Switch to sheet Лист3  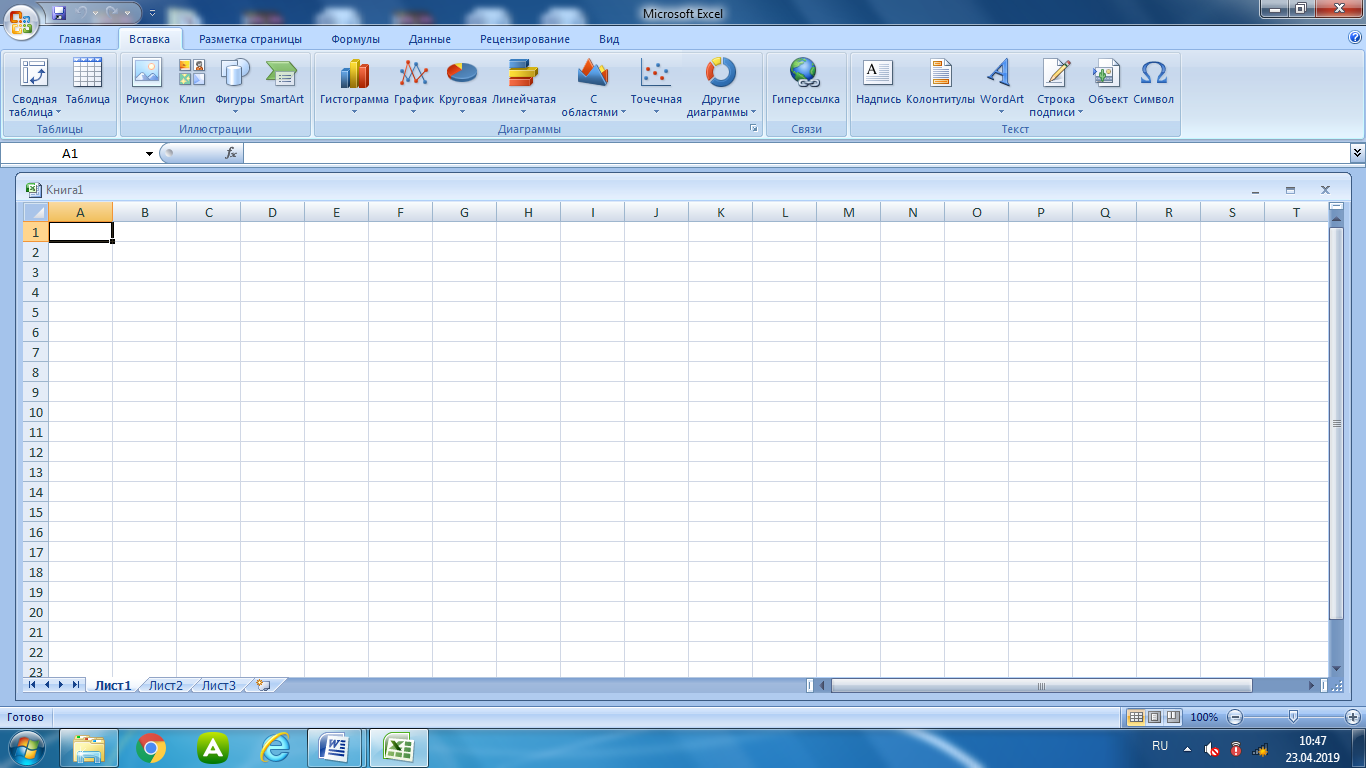pyautogui.click(x=219, y=685)
